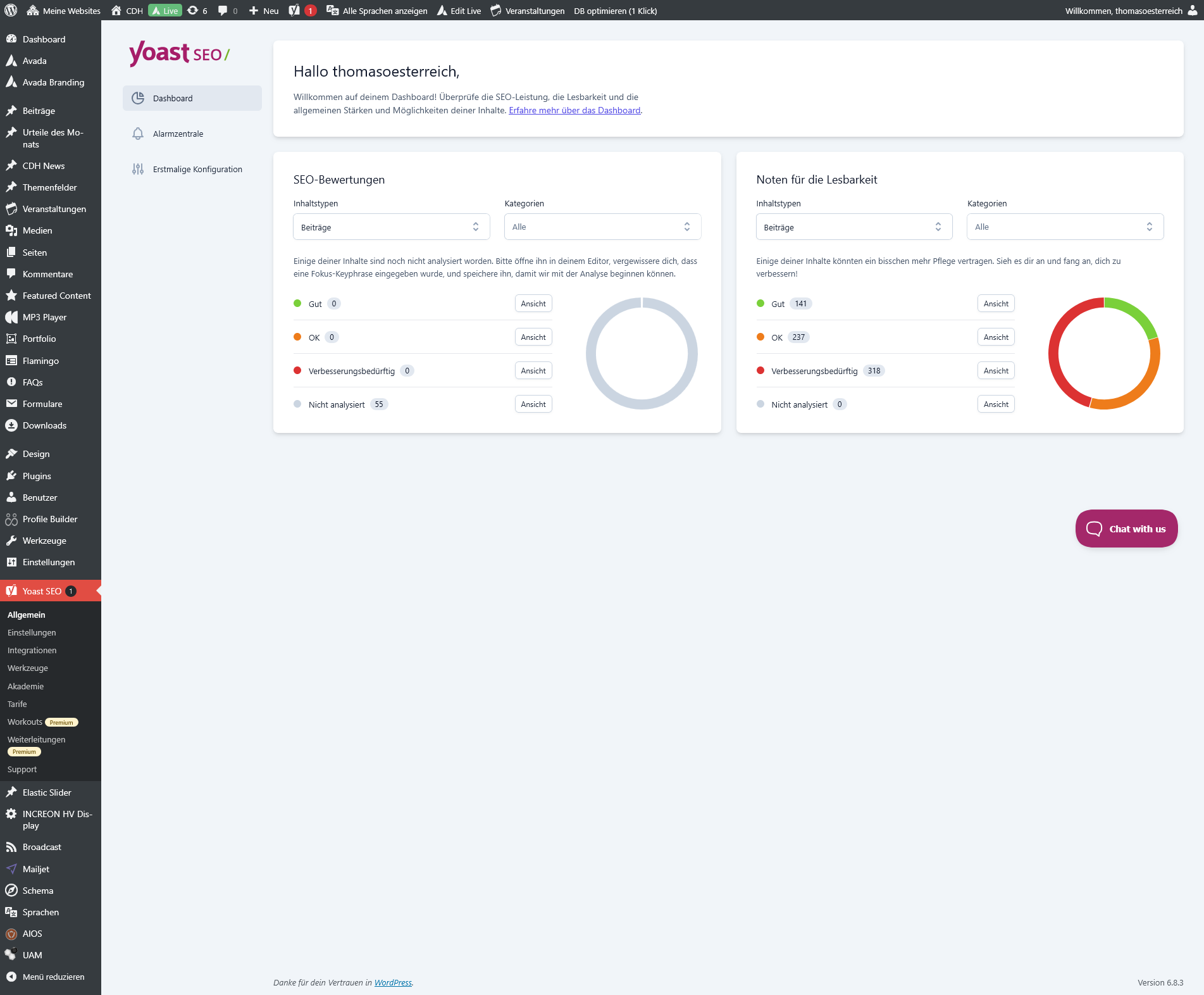Viewport: 1204px width, 995px height.
Task: Click Ansicht button for SEO Nicht analysiert
Action: tap(533, 404)
